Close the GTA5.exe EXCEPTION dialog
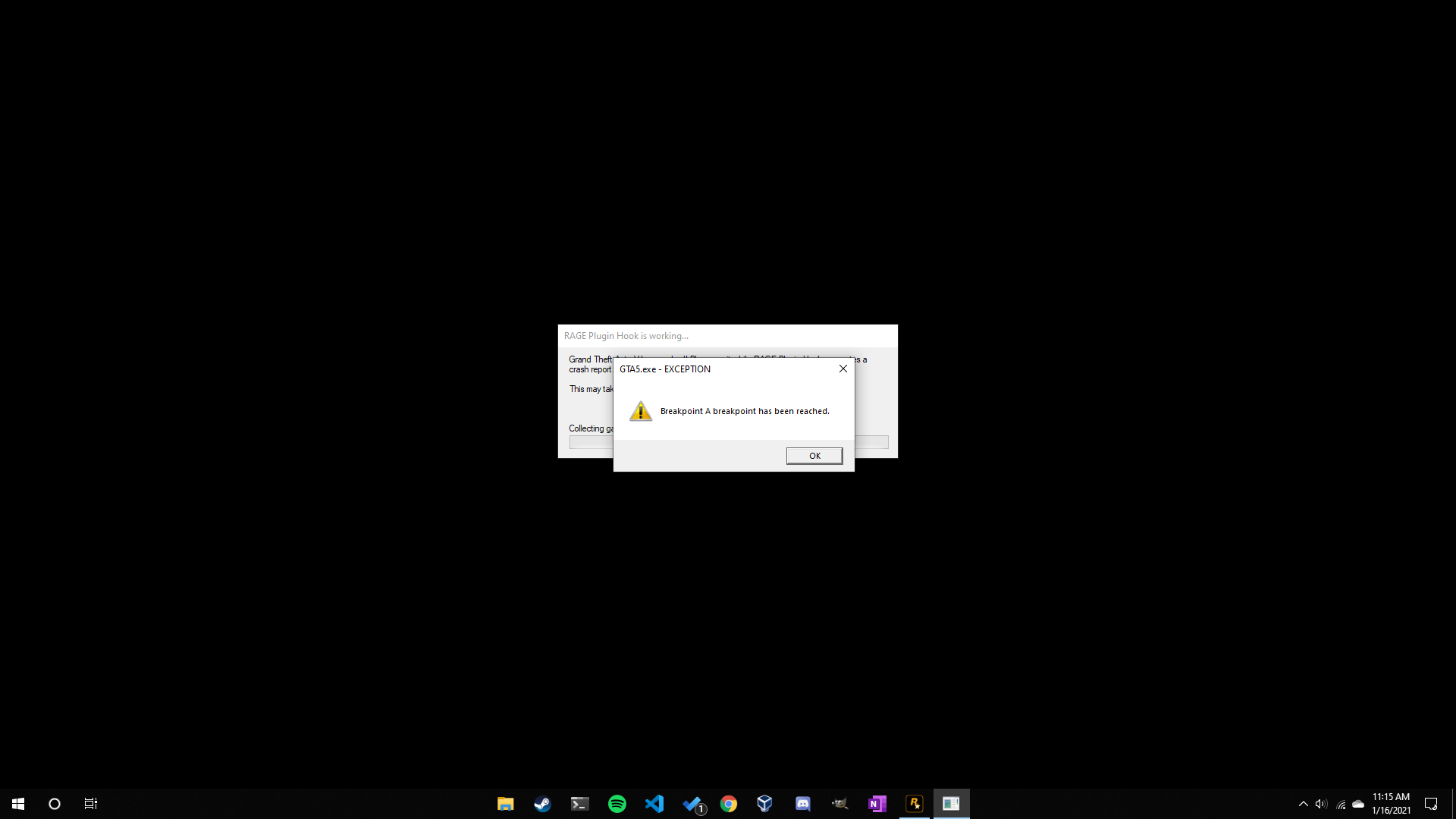The width and height of the screenshot is (1456, 819). coord(843,369)
